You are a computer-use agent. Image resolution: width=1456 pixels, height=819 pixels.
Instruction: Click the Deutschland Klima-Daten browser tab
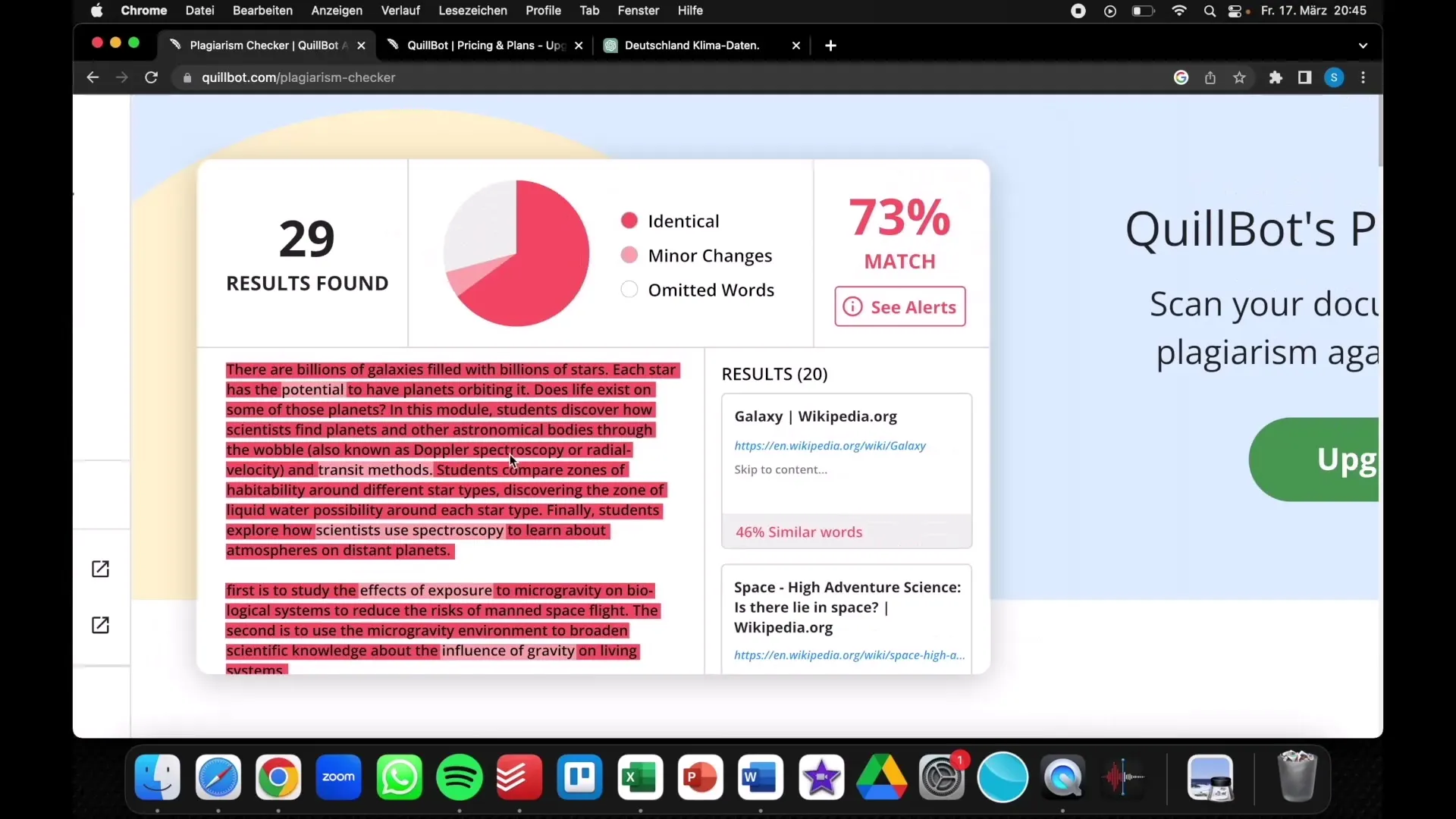693,45
